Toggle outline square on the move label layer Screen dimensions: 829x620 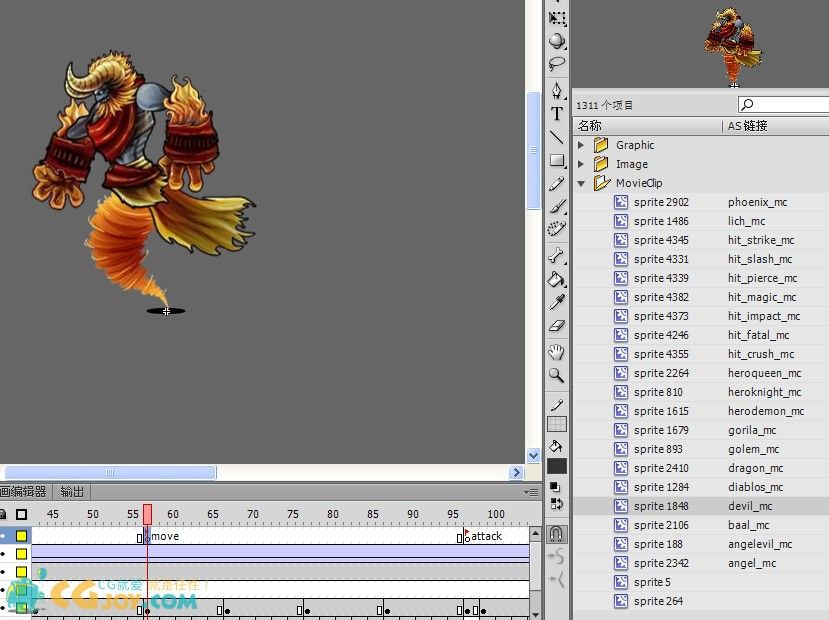(21, 536)
